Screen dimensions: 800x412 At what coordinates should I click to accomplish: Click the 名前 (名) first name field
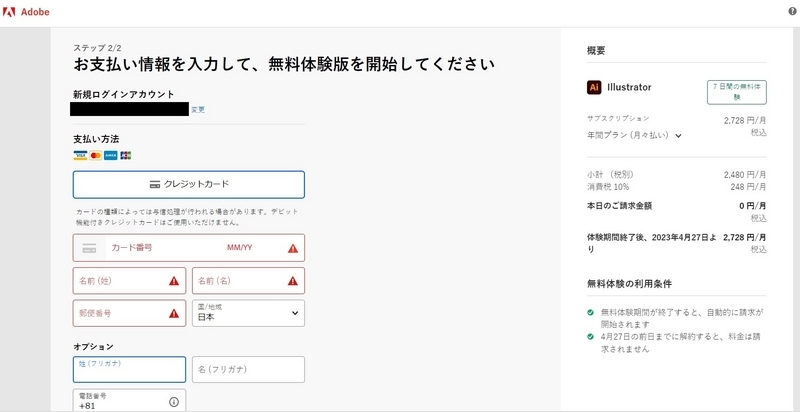coord(248,281)
